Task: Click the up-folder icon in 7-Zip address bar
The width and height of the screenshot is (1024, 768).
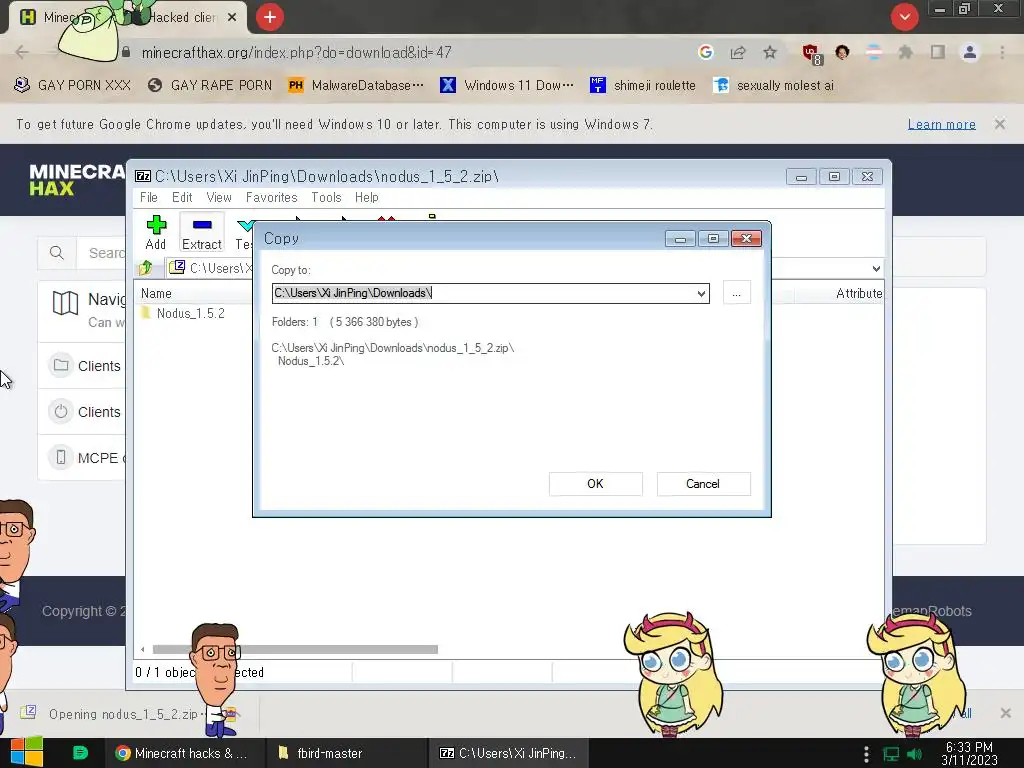Action: (146, 268)
